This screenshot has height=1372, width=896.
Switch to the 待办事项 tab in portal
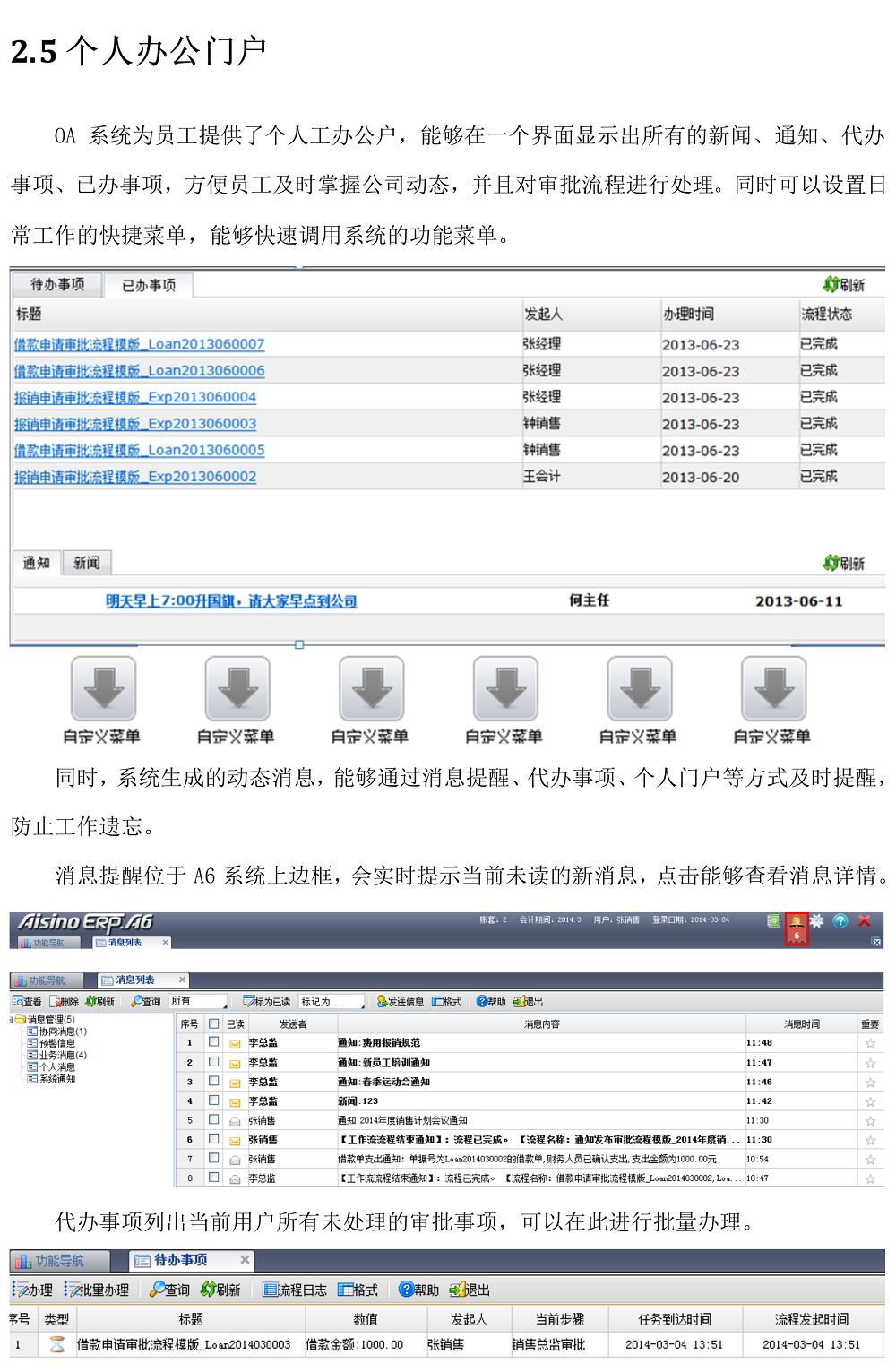pos(57,284)
